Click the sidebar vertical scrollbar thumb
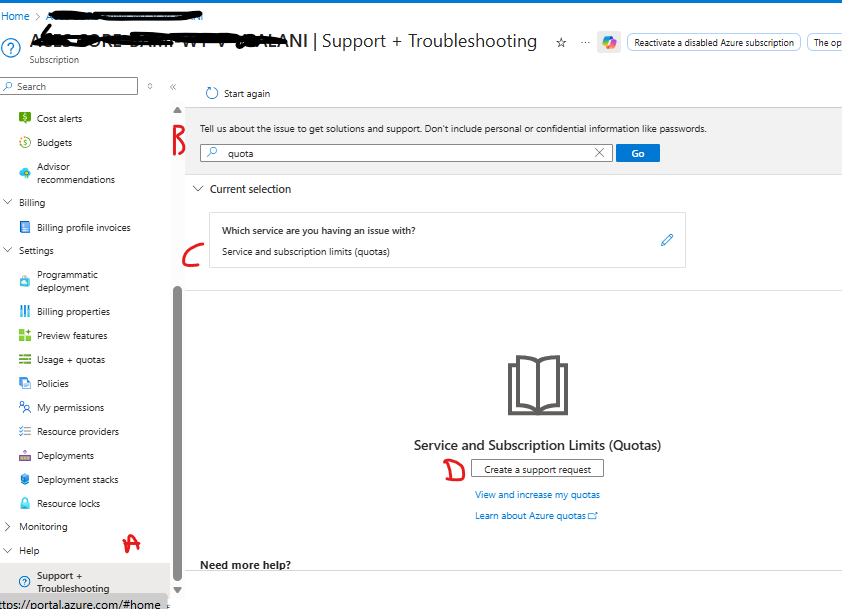 click(x=177, y=433)
